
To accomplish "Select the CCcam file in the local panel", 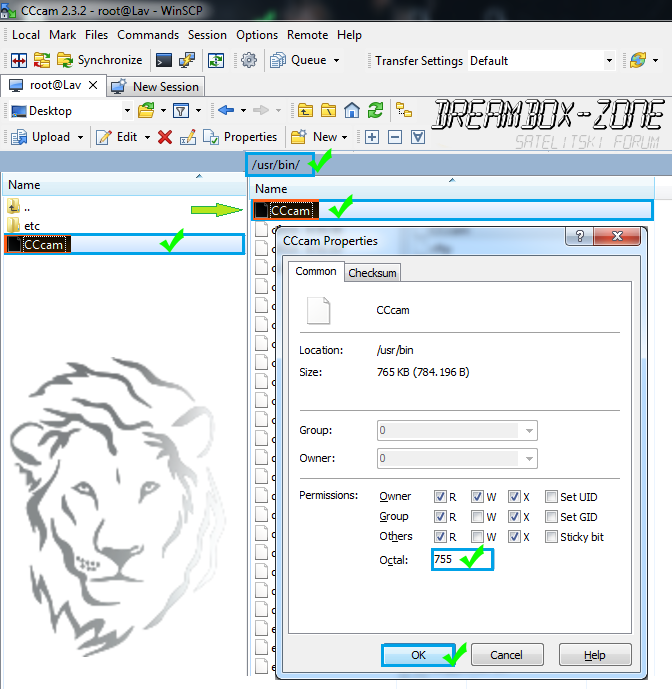I will pyautogui.click(x=124, y=244).
